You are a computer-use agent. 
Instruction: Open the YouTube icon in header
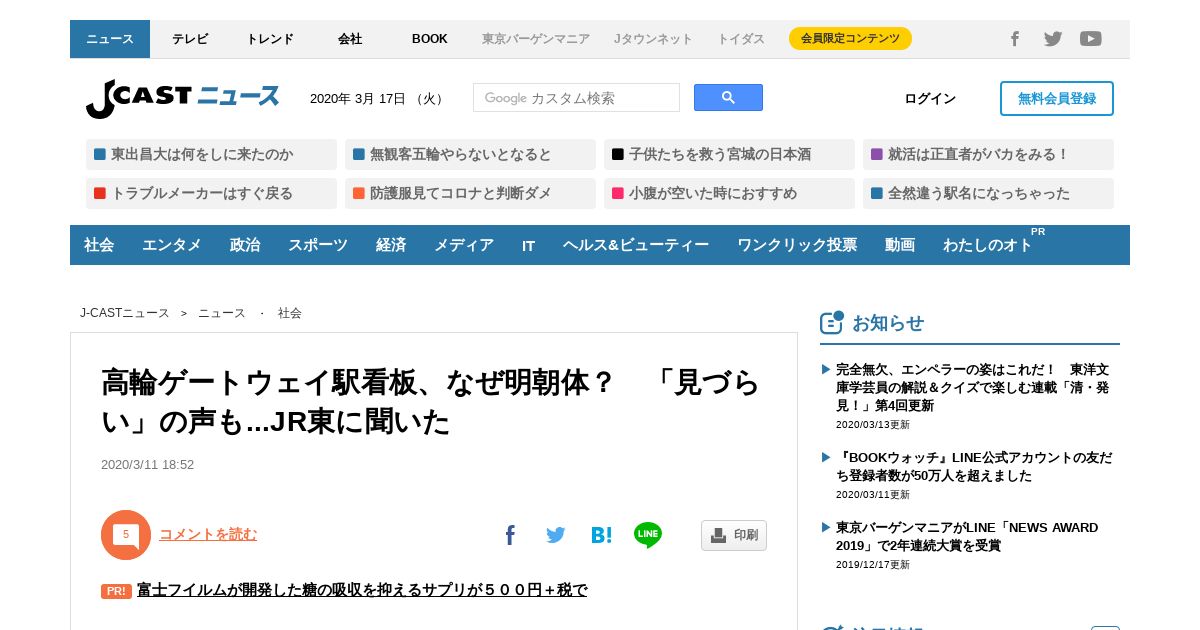1091,39
